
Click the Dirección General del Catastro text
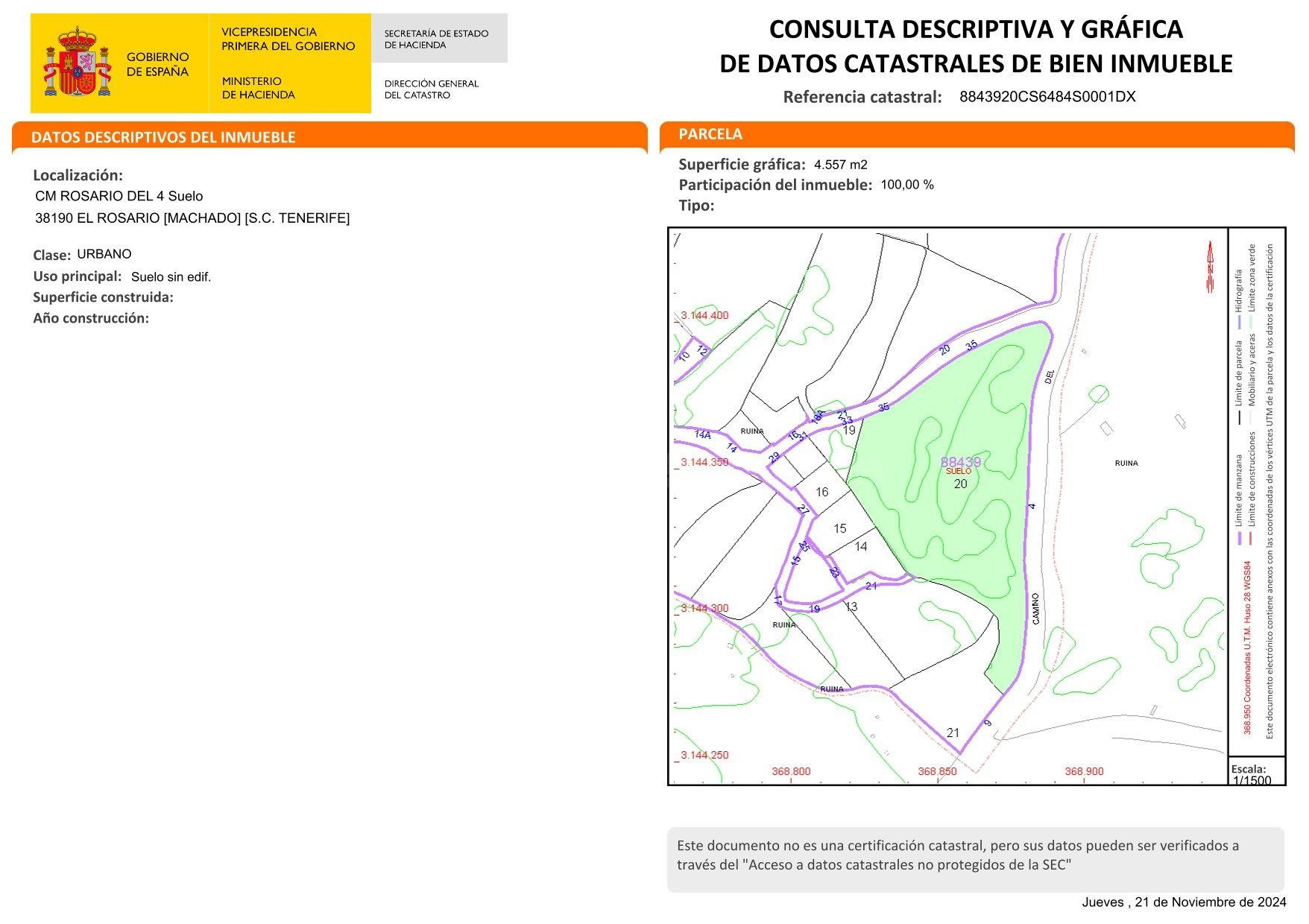point(432,89)
